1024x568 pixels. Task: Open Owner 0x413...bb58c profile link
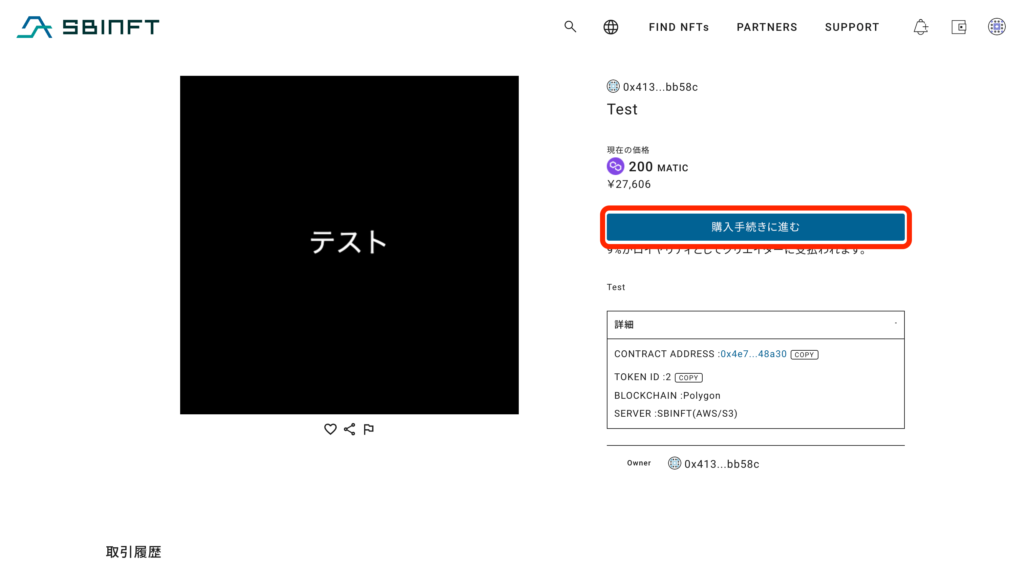tap(722, 464)
